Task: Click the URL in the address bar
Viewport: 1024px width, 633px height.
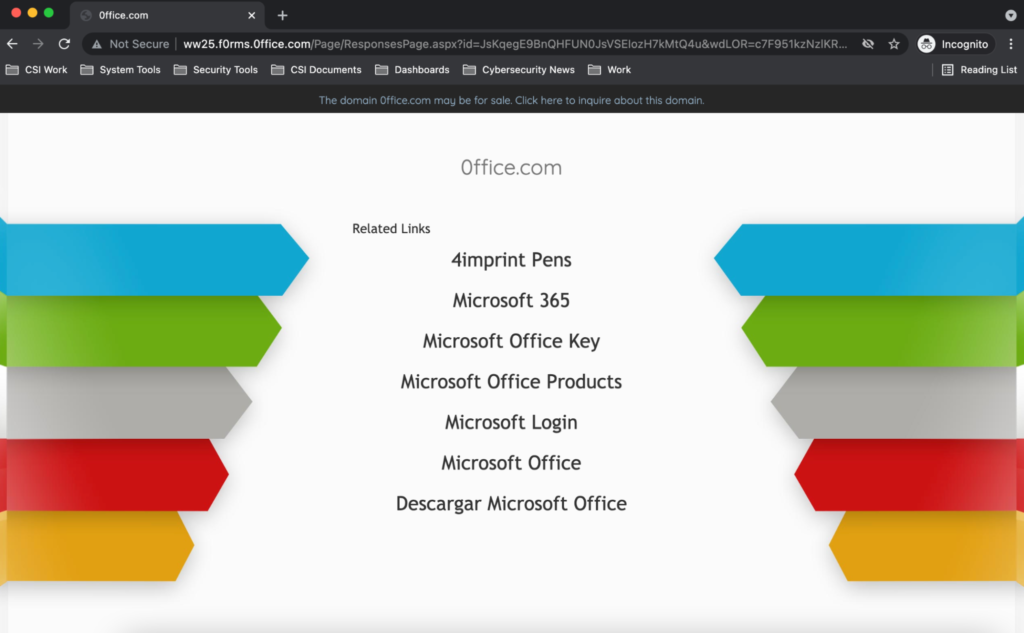Action: click(x=515, y=44)
